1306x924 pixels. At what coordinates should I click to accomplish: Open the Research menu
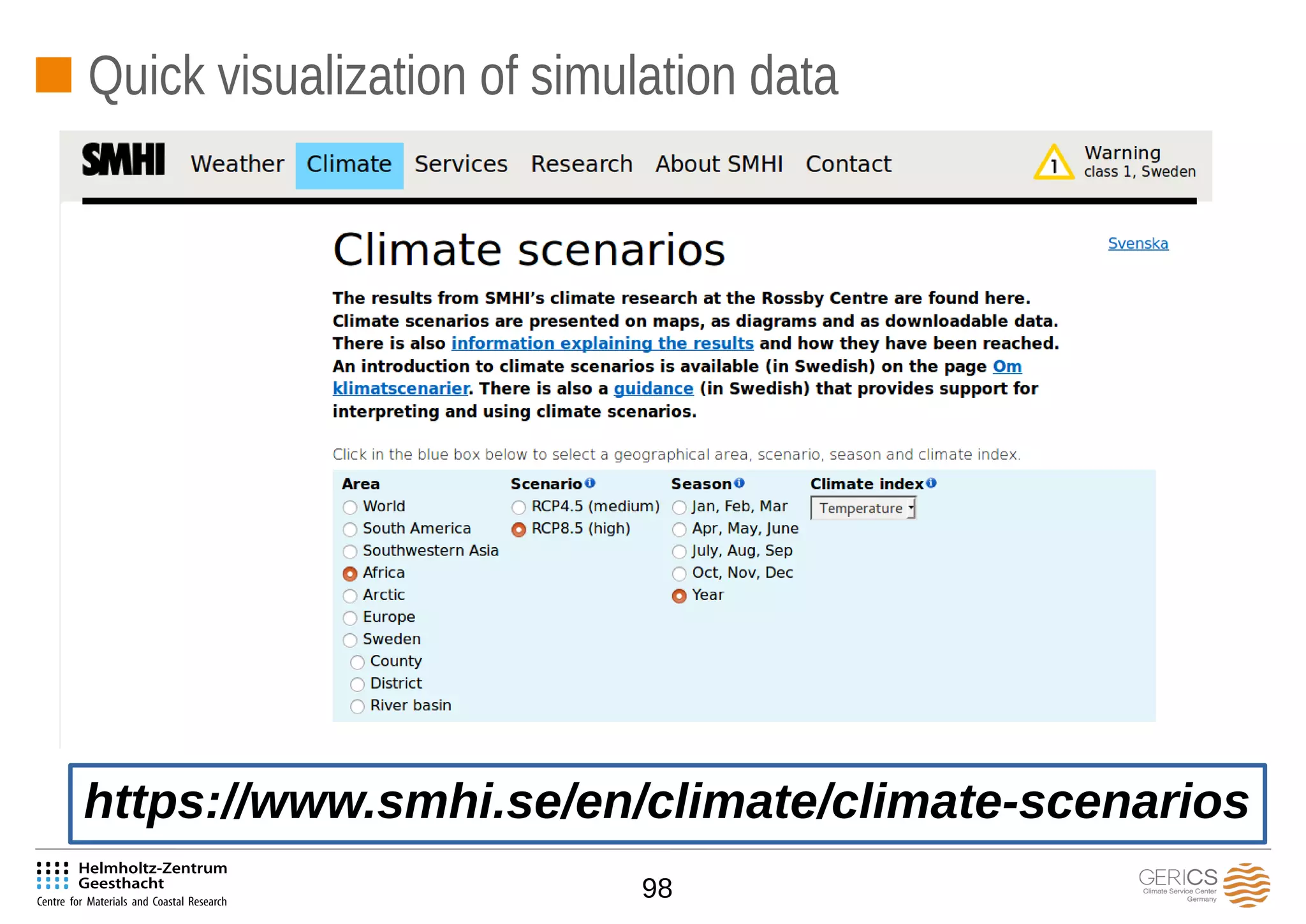click(x=582, y=165)
